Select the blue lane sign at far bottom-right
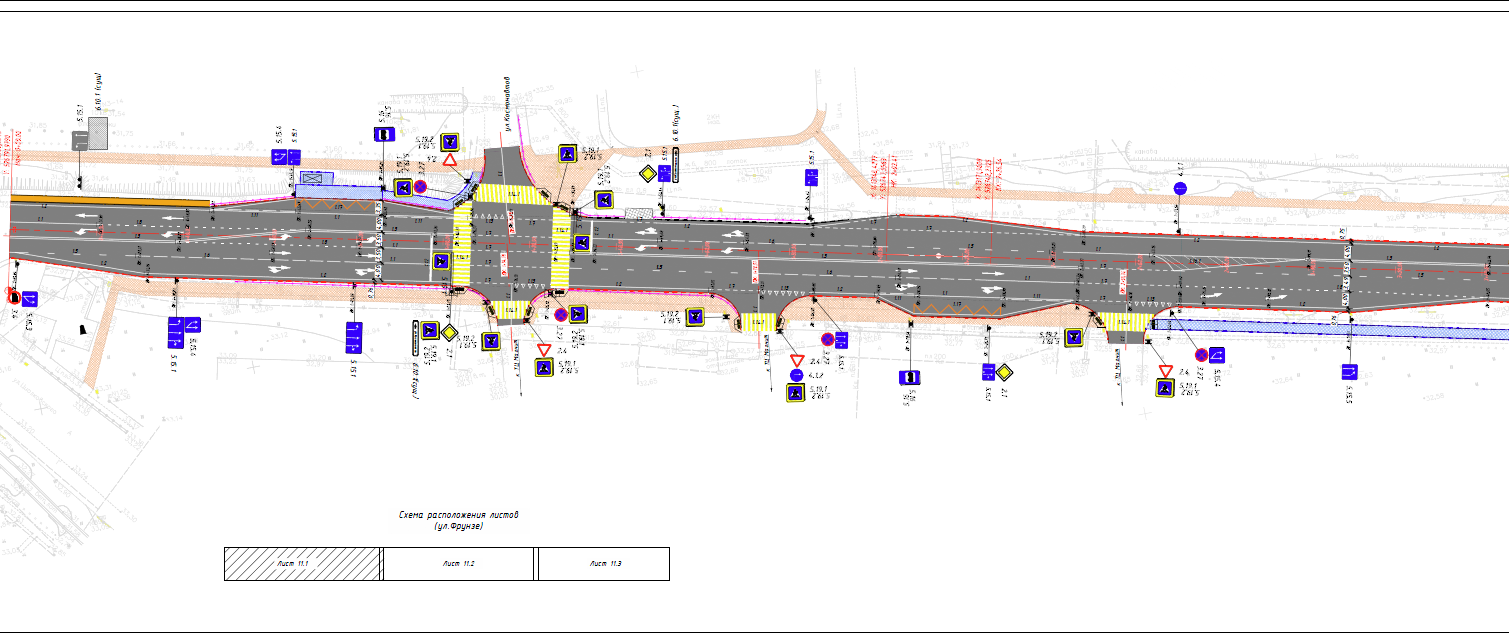The height and width of the screenshot is (642, 1509). (1349, 372)
